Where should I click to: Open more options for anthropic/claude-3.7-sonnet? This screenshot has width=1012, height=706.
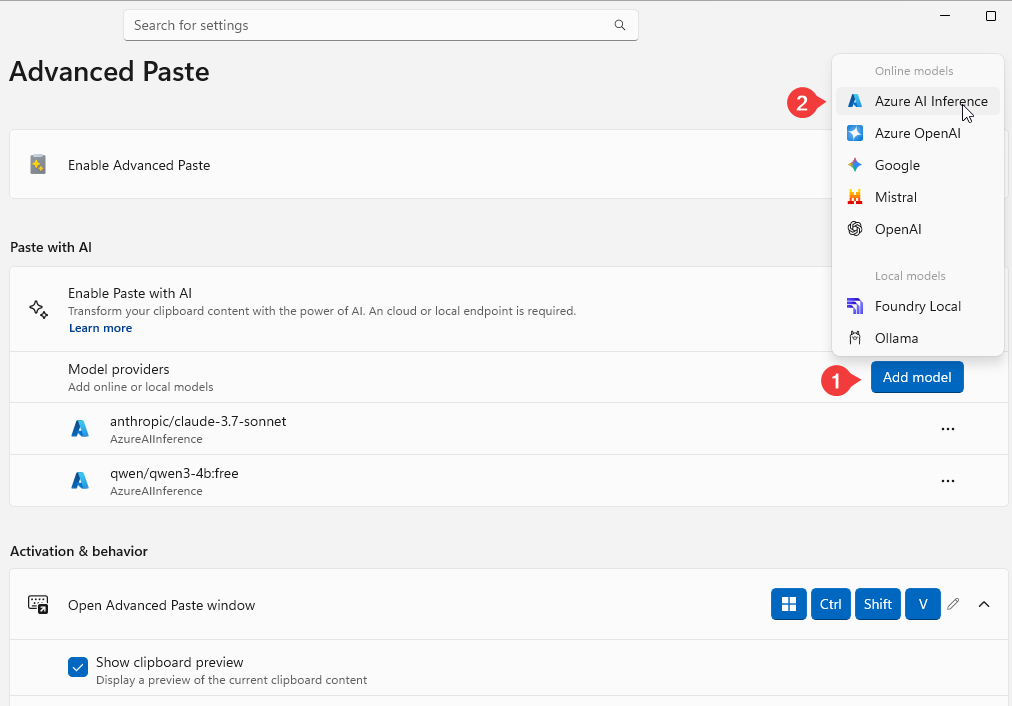coord(948,429)
